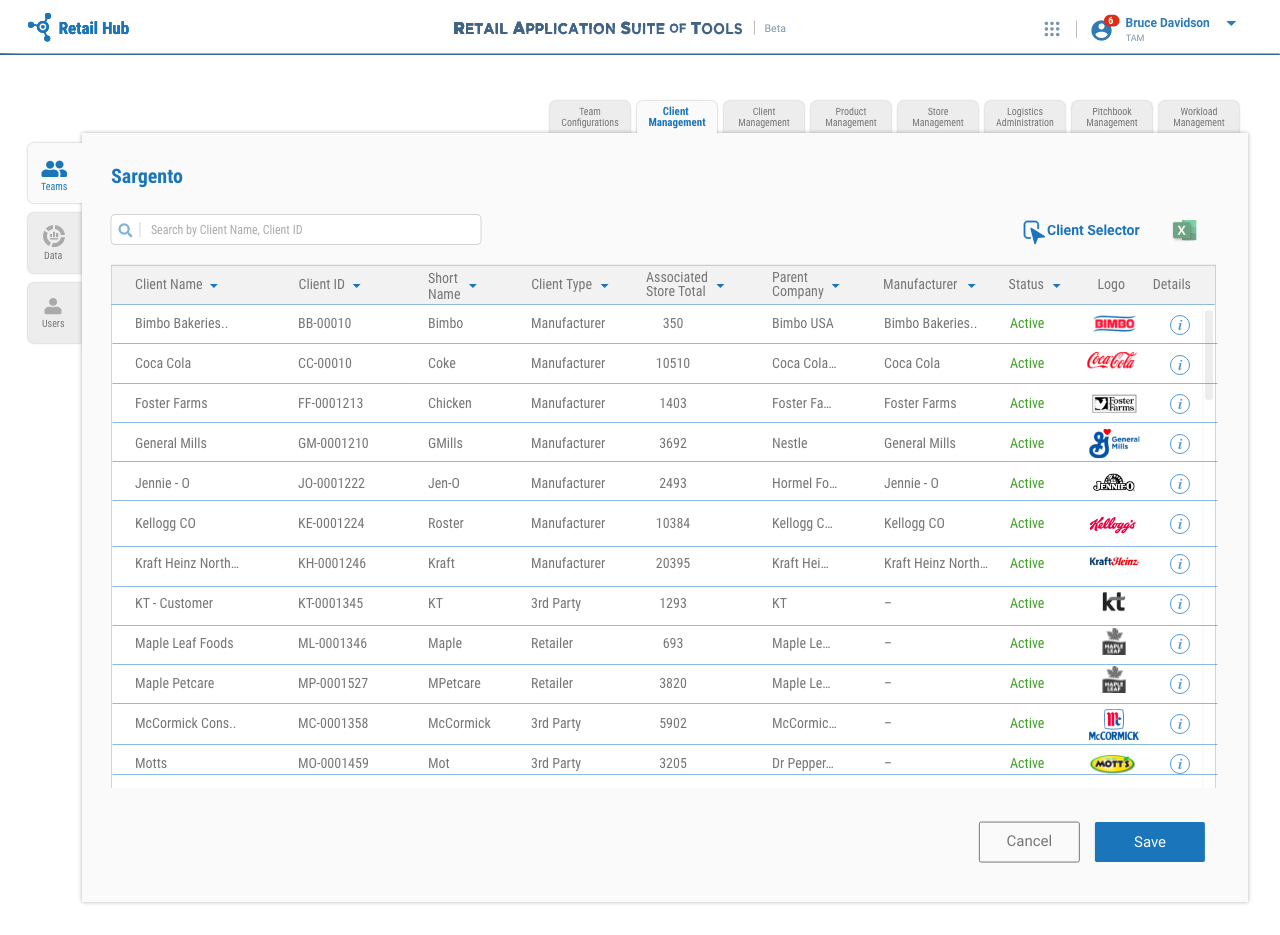Viewport: 1280px width, 935px height.
Task: View details info for Motts
Action: pyautogui.click(x=1180, y=764)
